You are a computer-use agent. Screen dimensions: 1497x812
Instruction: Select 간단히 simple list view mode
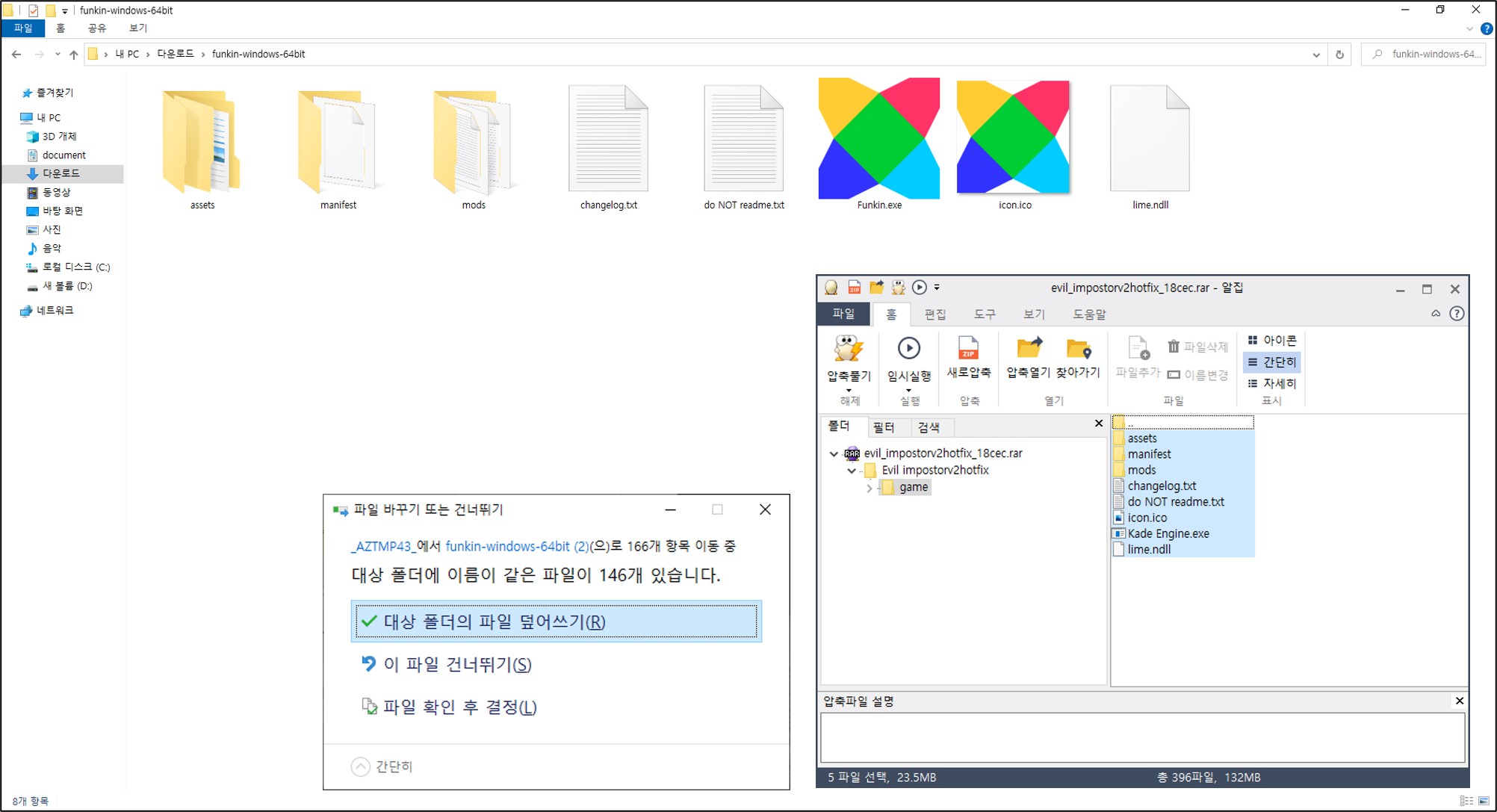click(x=1272, y=362)
